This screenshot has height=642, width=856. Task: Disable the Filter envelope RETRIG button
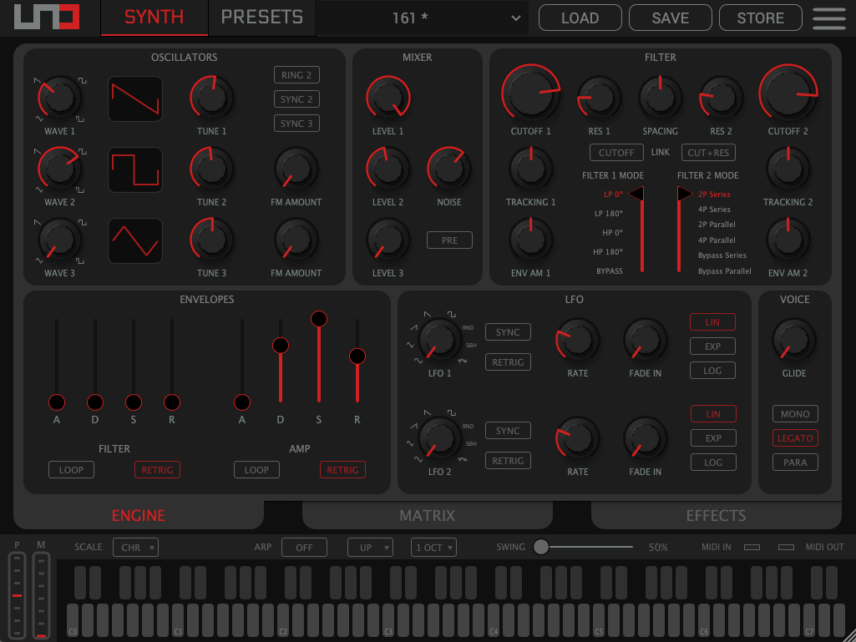(157, 469)
